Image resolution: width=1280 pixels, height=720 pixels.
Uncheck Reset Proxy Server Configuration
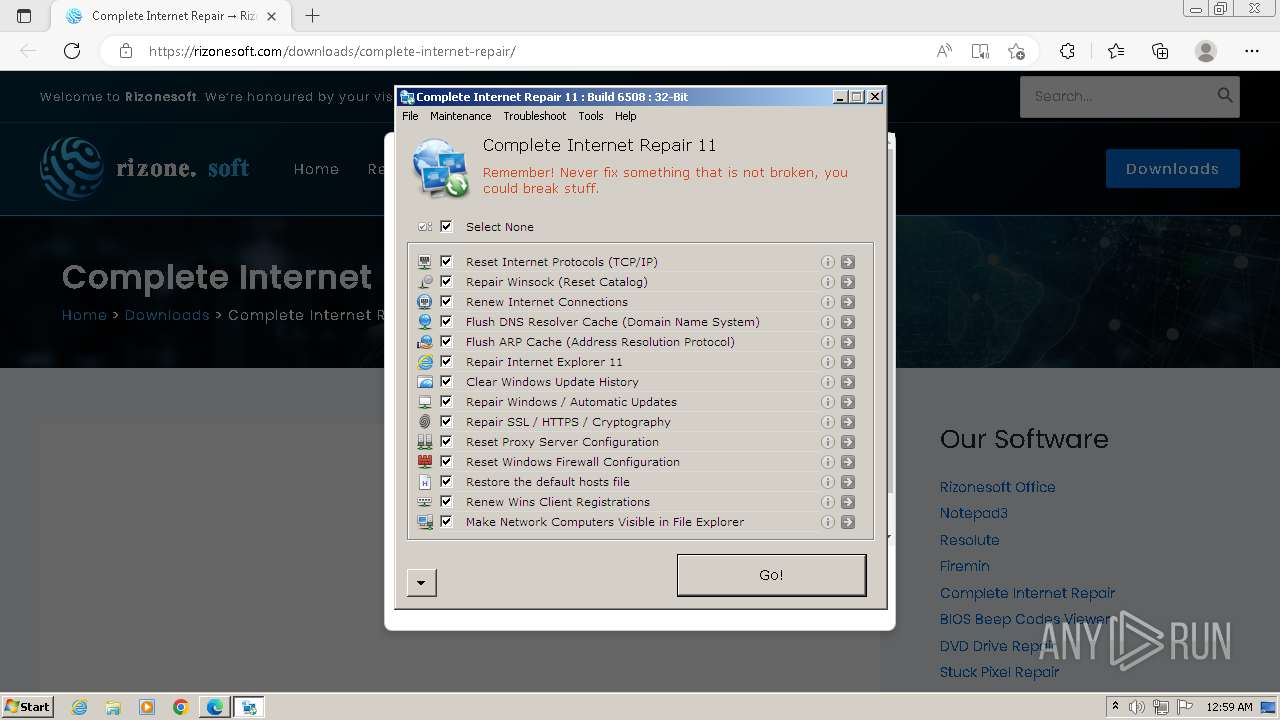[x=446, y=442]
